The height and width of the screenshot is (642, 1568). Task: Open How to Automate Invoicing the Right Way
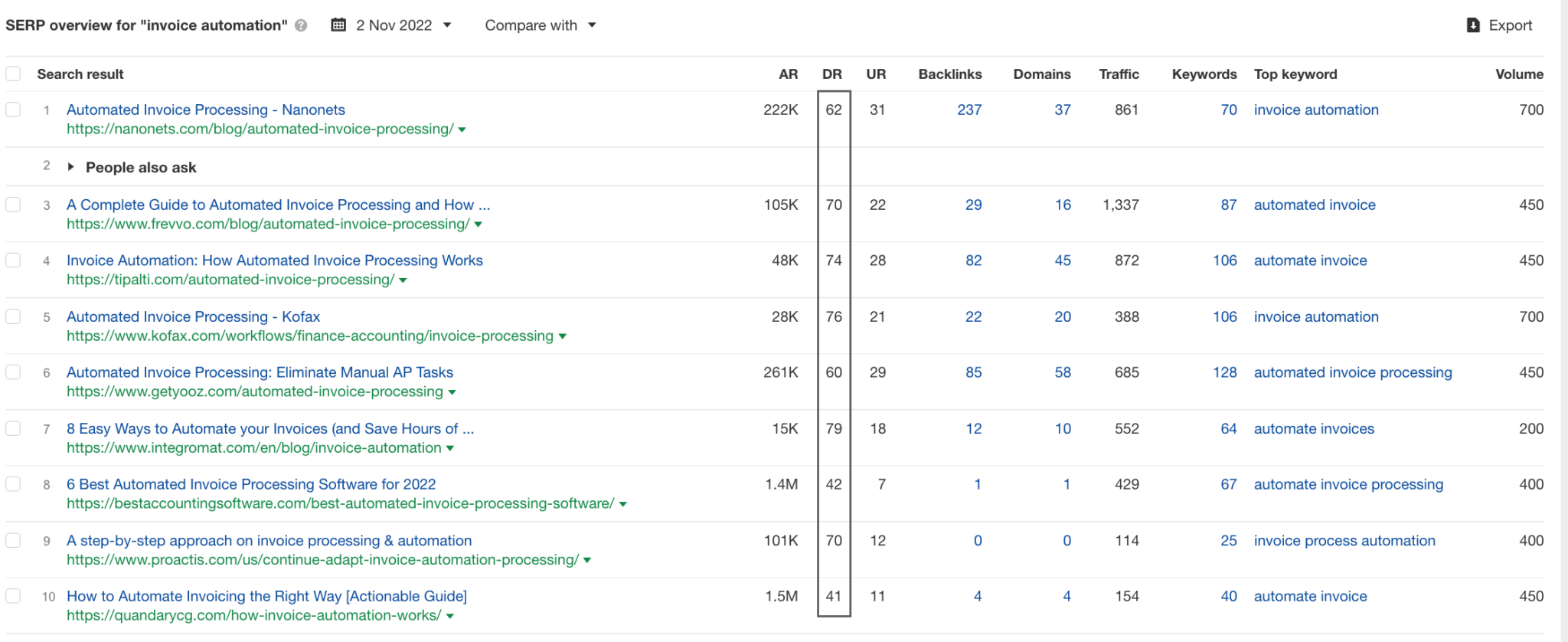coord(267,596)
